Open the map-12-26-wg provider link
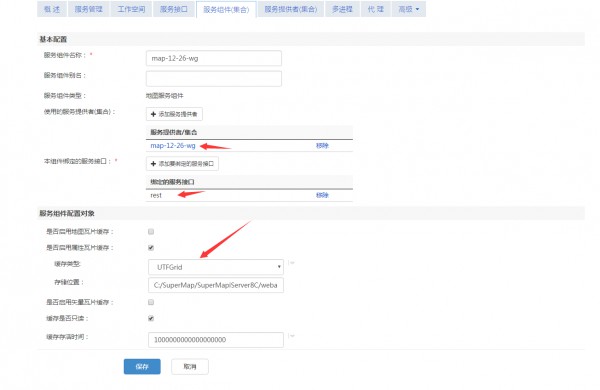The width and height of the screenshot is (600, 390). (x=173, y=145)
